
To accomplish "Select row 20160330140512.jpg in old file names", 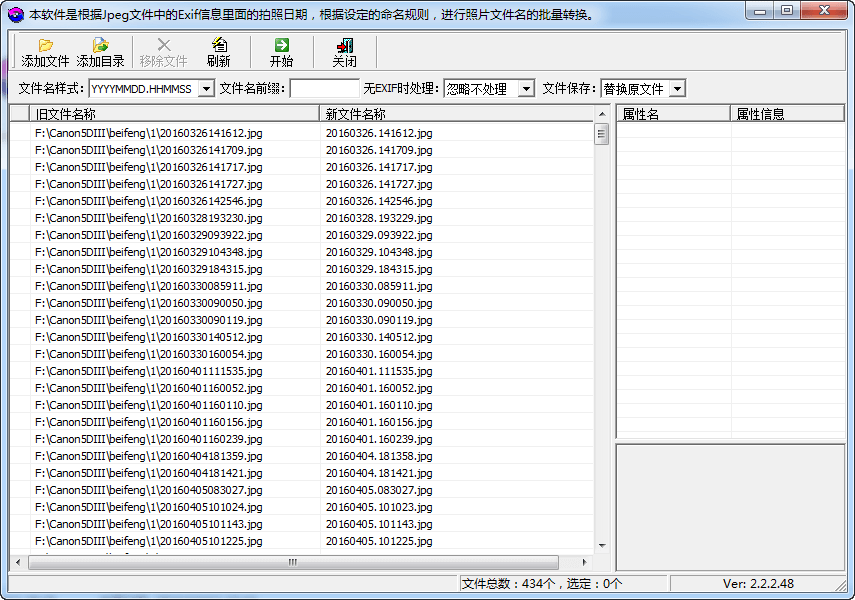I will point(148,337).
